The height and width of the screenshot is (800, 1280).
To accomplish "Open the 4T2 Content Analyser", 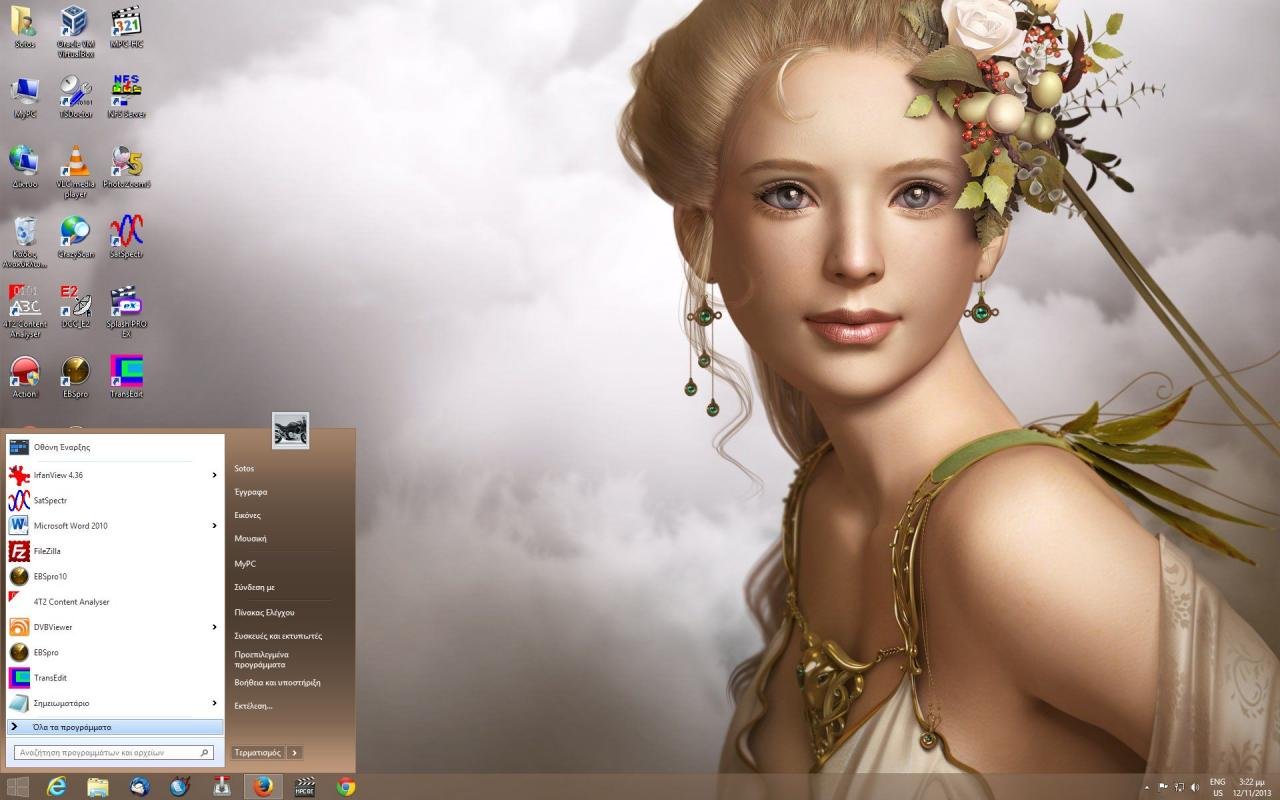I will pos(70,601).
